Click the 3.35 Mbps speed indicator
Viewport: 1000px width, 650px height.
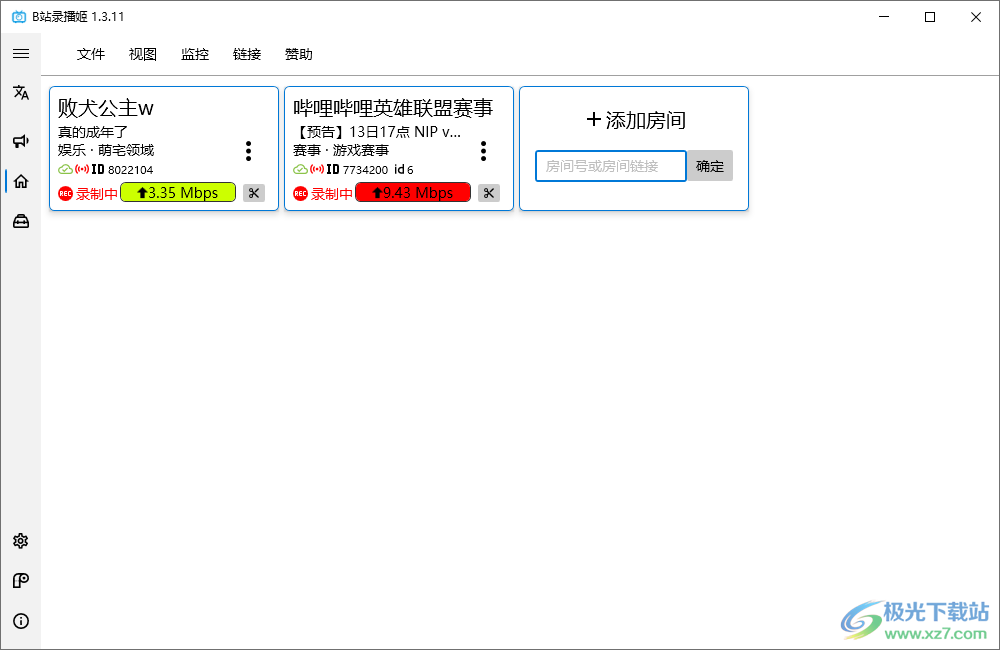tap(178, 193)
